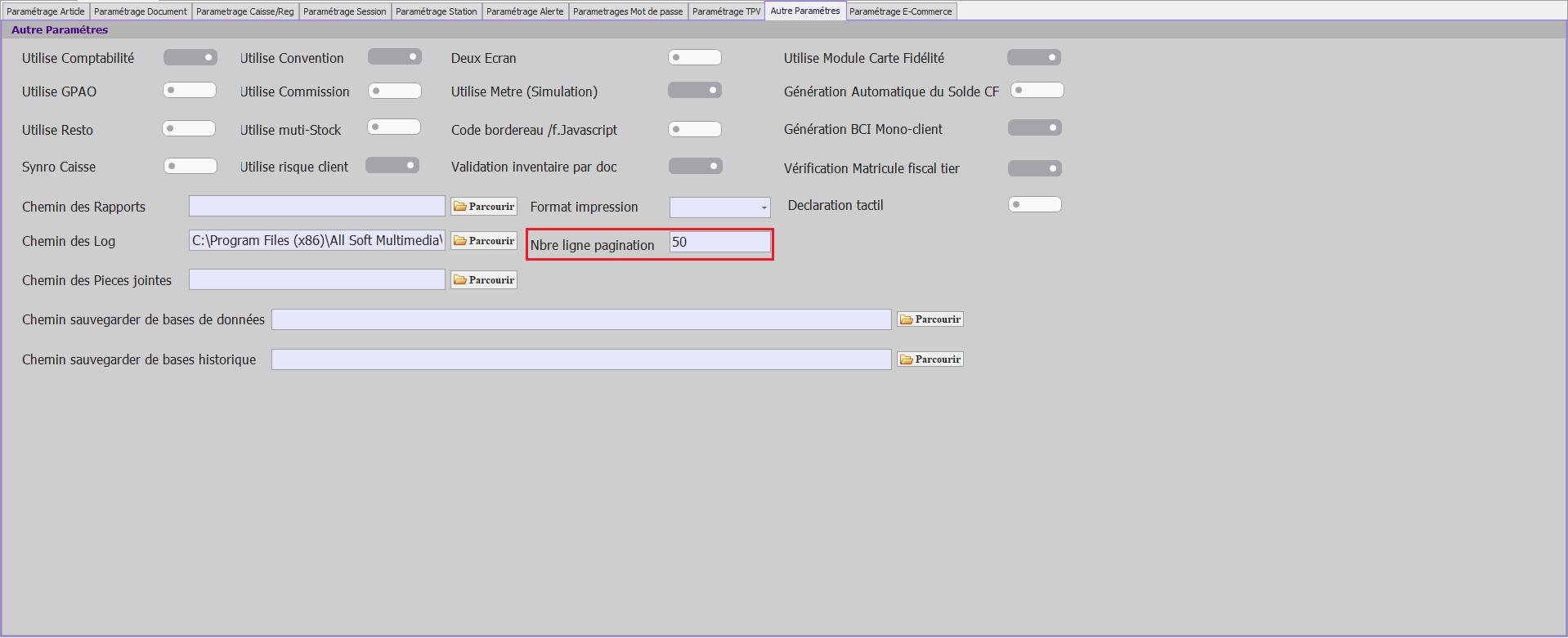Open the Paramétrage TPV tab
Viewport: 1568px width, 638px height.
pos(726,11)
